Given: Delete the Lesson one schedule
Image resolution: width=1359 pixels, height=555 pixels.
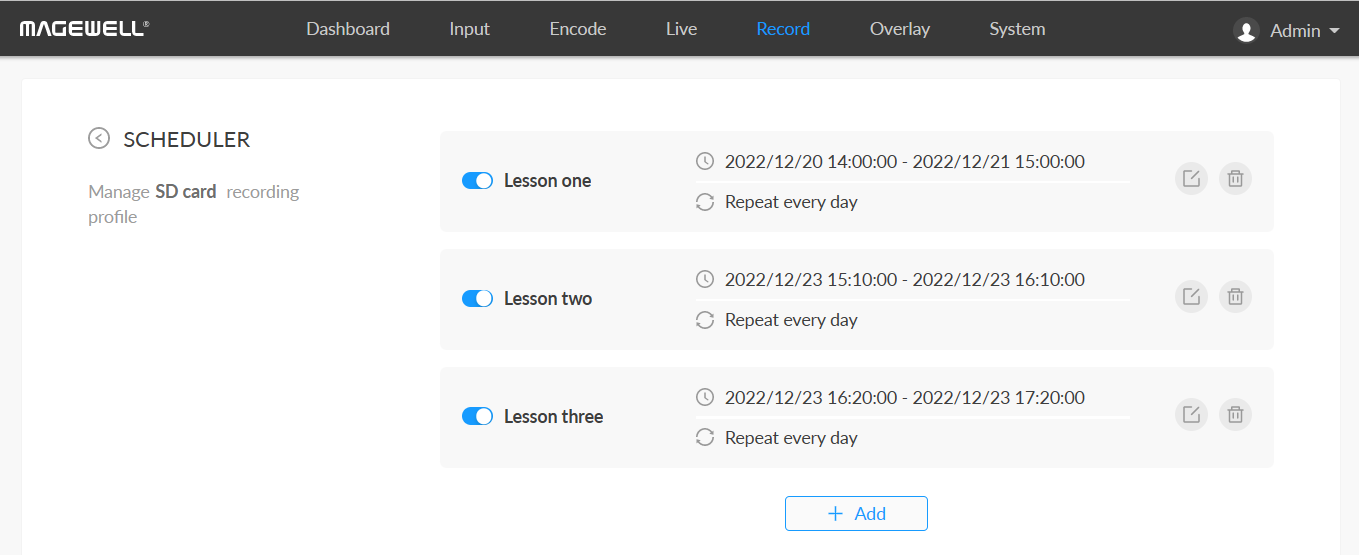Looking at the screenshot, I should tap(1235, 179).
